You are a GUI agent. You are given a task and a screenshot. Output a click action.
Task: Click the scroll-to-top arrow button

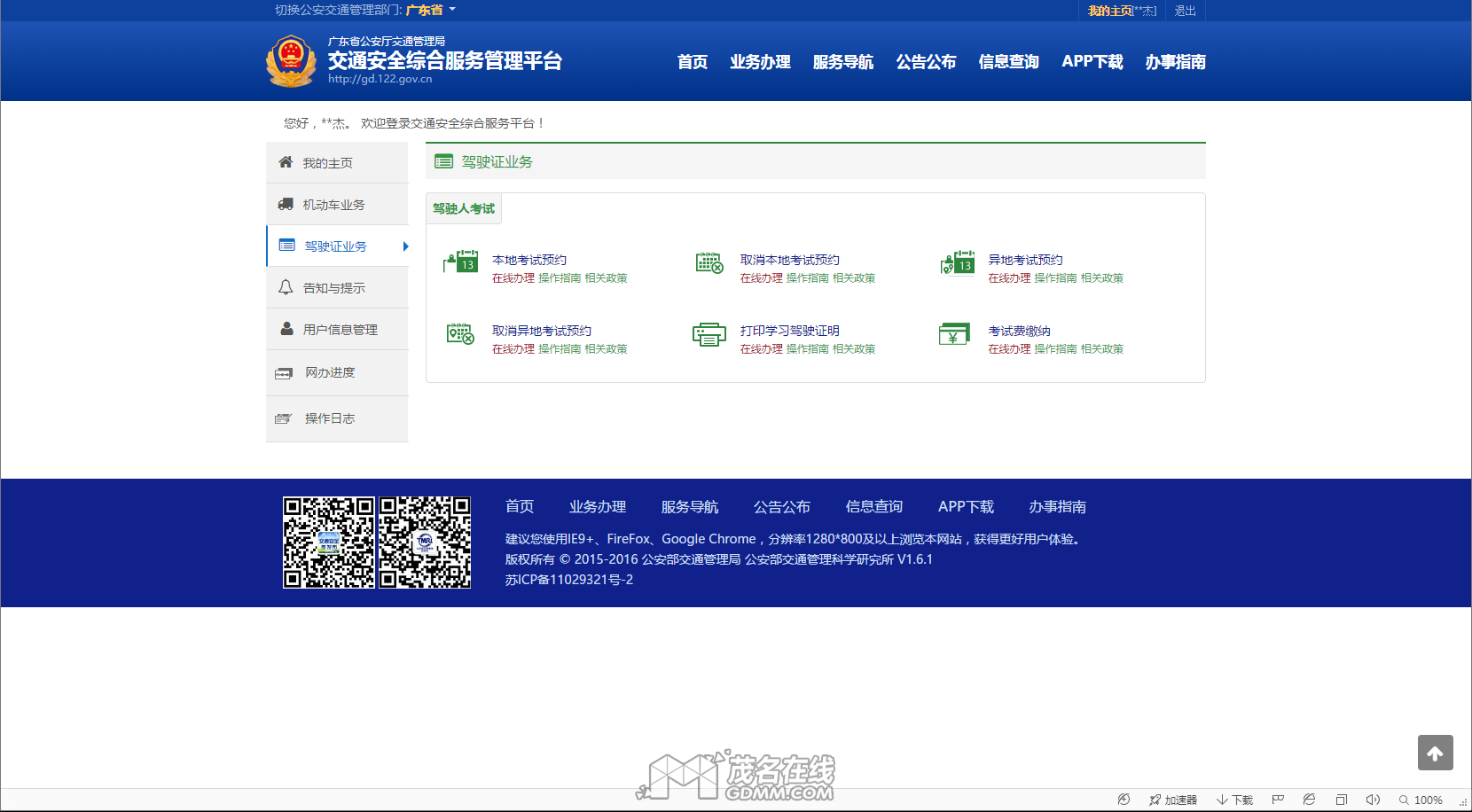tap(1435, 753)
